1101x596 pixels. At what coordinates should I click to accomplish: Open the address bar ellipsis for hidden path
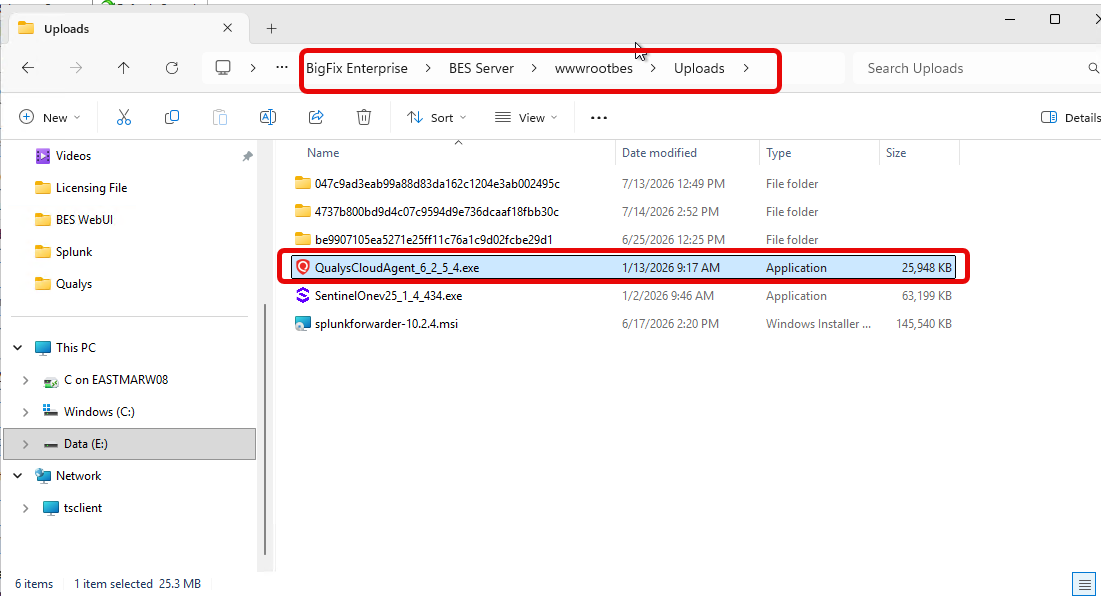click(282, 68)
